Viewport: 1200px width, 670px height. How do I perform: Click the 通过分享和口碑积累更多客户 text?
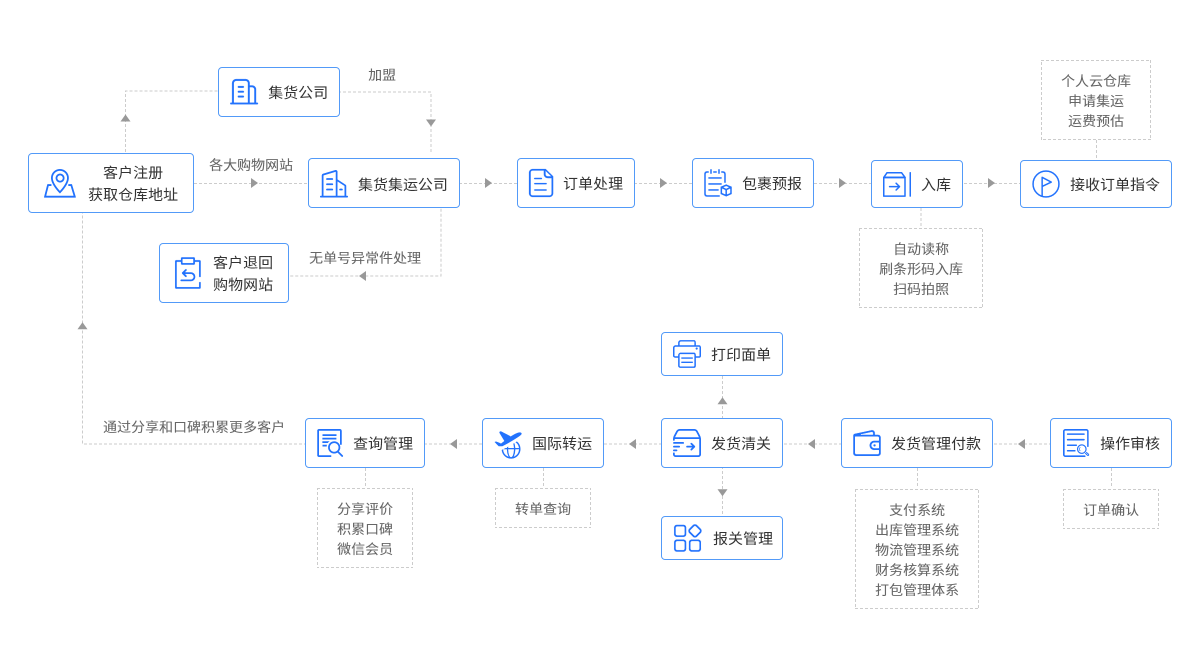[193, 427]
